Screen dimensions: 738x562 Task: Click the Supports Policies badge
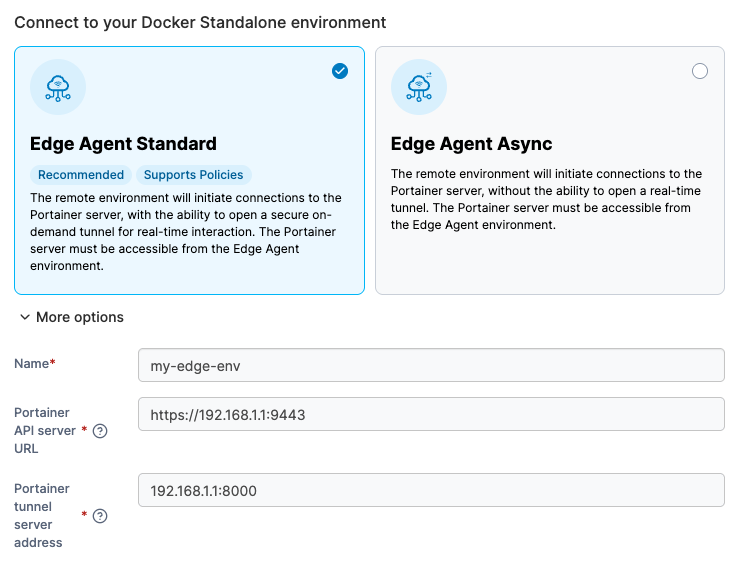[x=193, y=175]
